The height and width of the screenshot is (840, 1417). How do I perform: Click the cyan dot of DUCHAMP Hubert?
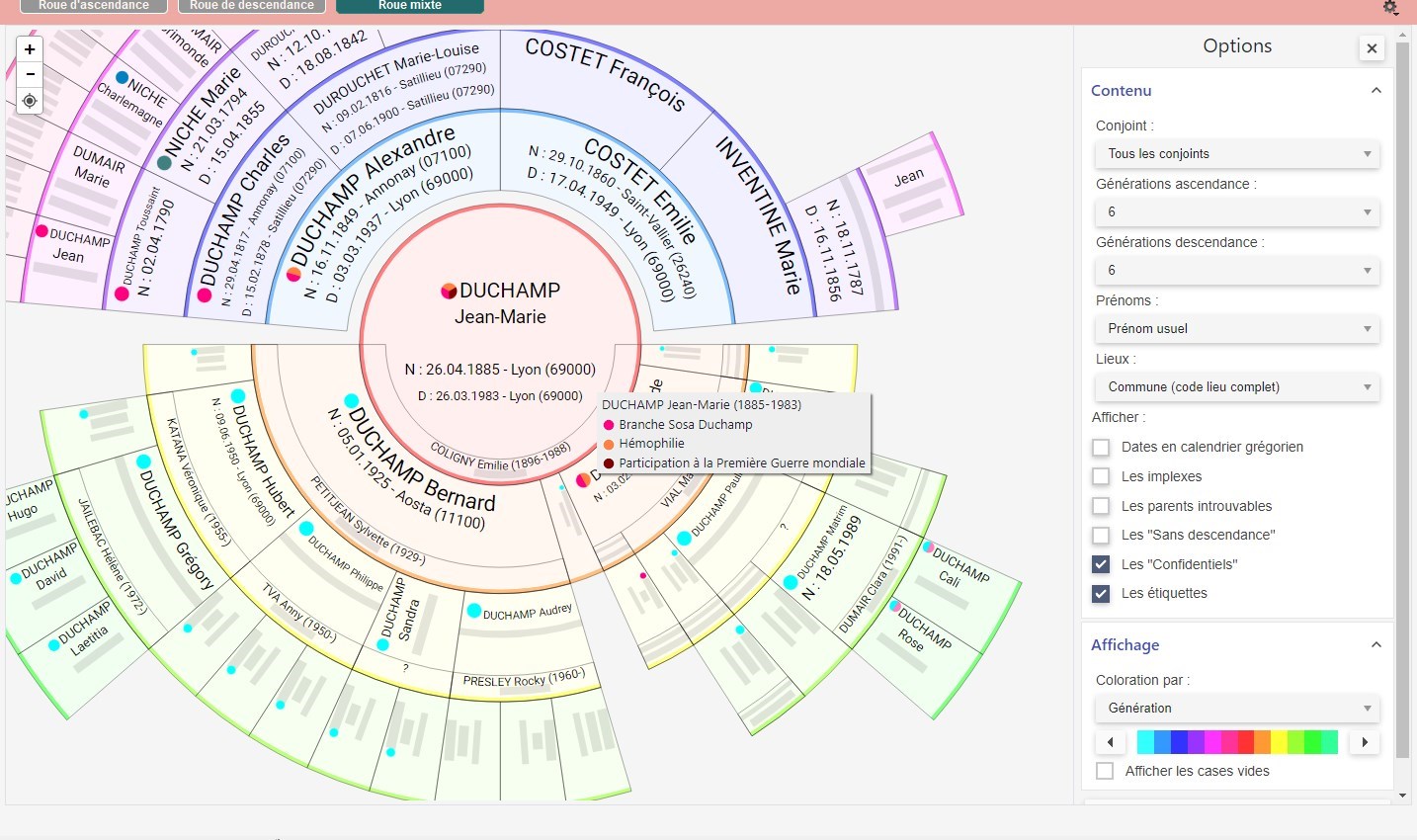coord(238,396)
